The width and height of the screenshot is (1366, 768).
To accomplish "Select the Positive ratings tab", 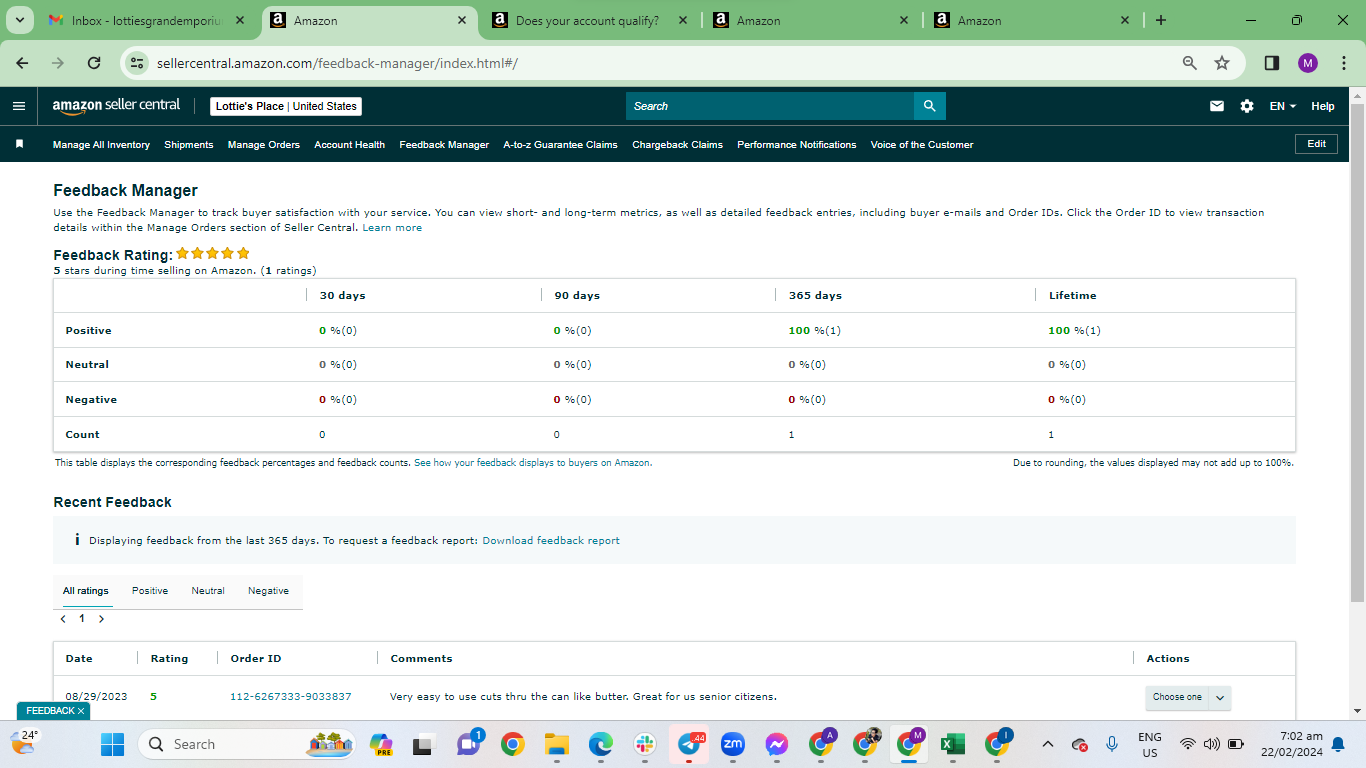I will 150,591.
